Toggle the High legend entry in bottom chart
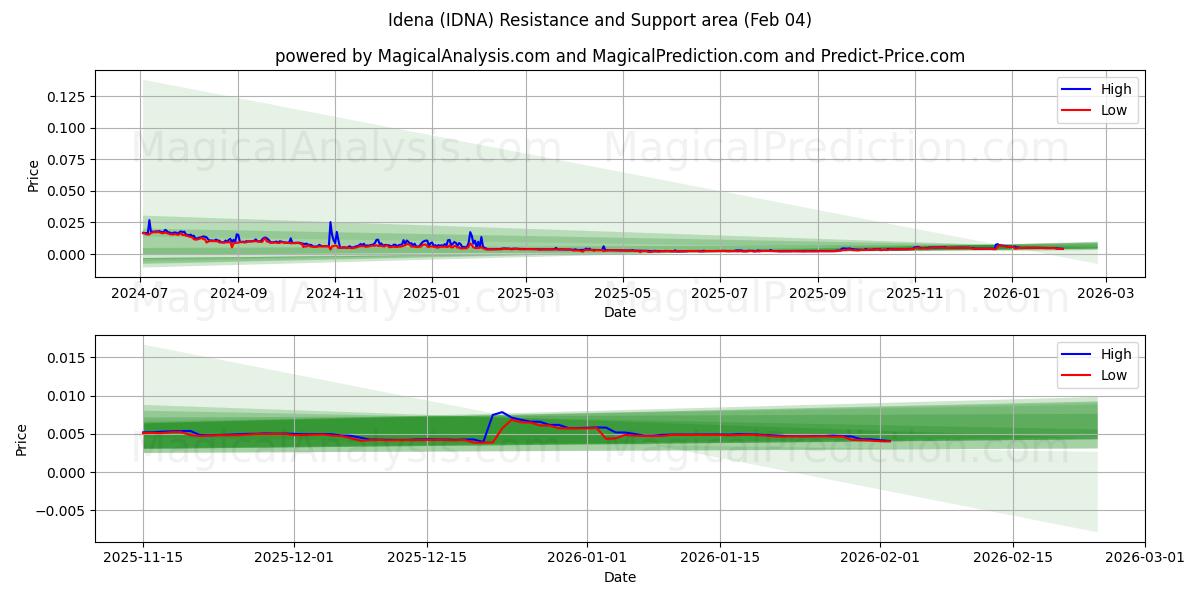Image resolution: width=1200 pixels, height=600 pixels. pos(1097,354)
